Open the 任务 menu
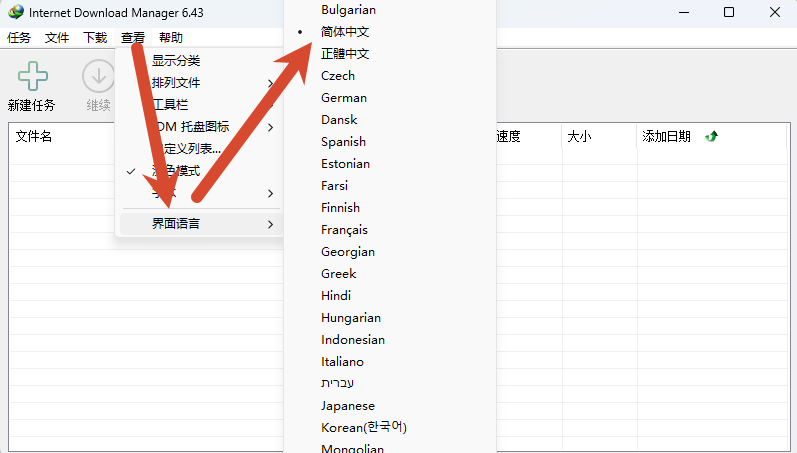Screen dimensions: 797x453 pos(19,38)
